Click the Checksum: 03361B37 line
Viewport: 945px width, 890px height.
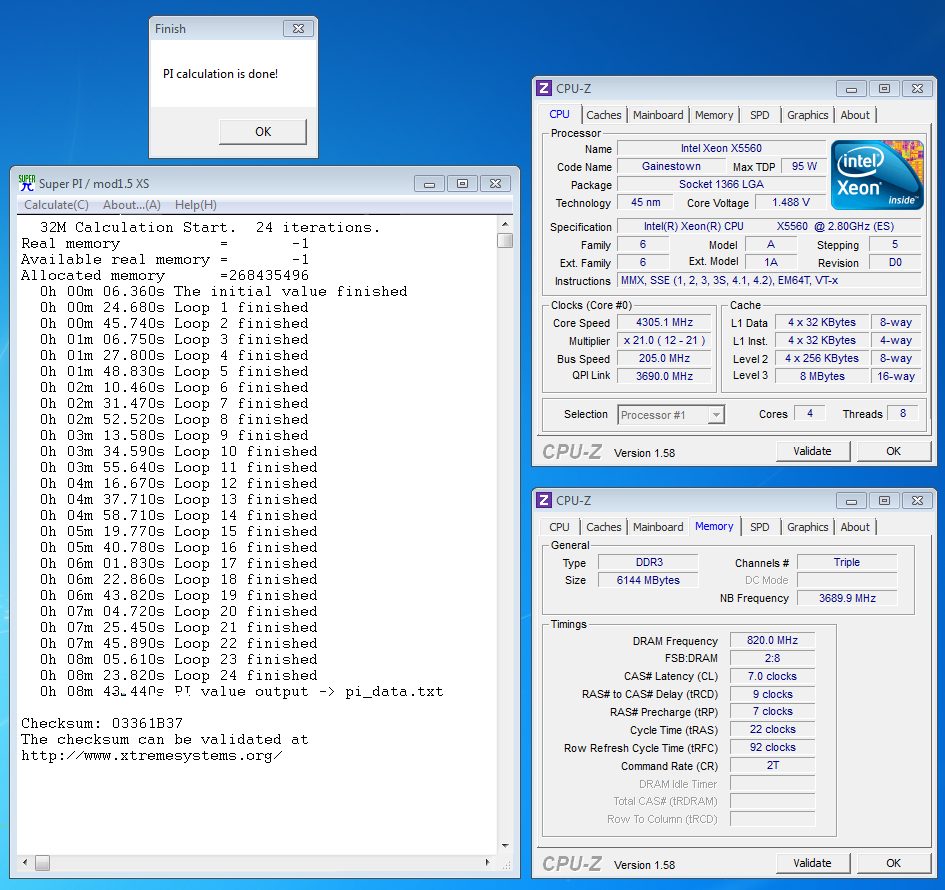pos(102,723)
